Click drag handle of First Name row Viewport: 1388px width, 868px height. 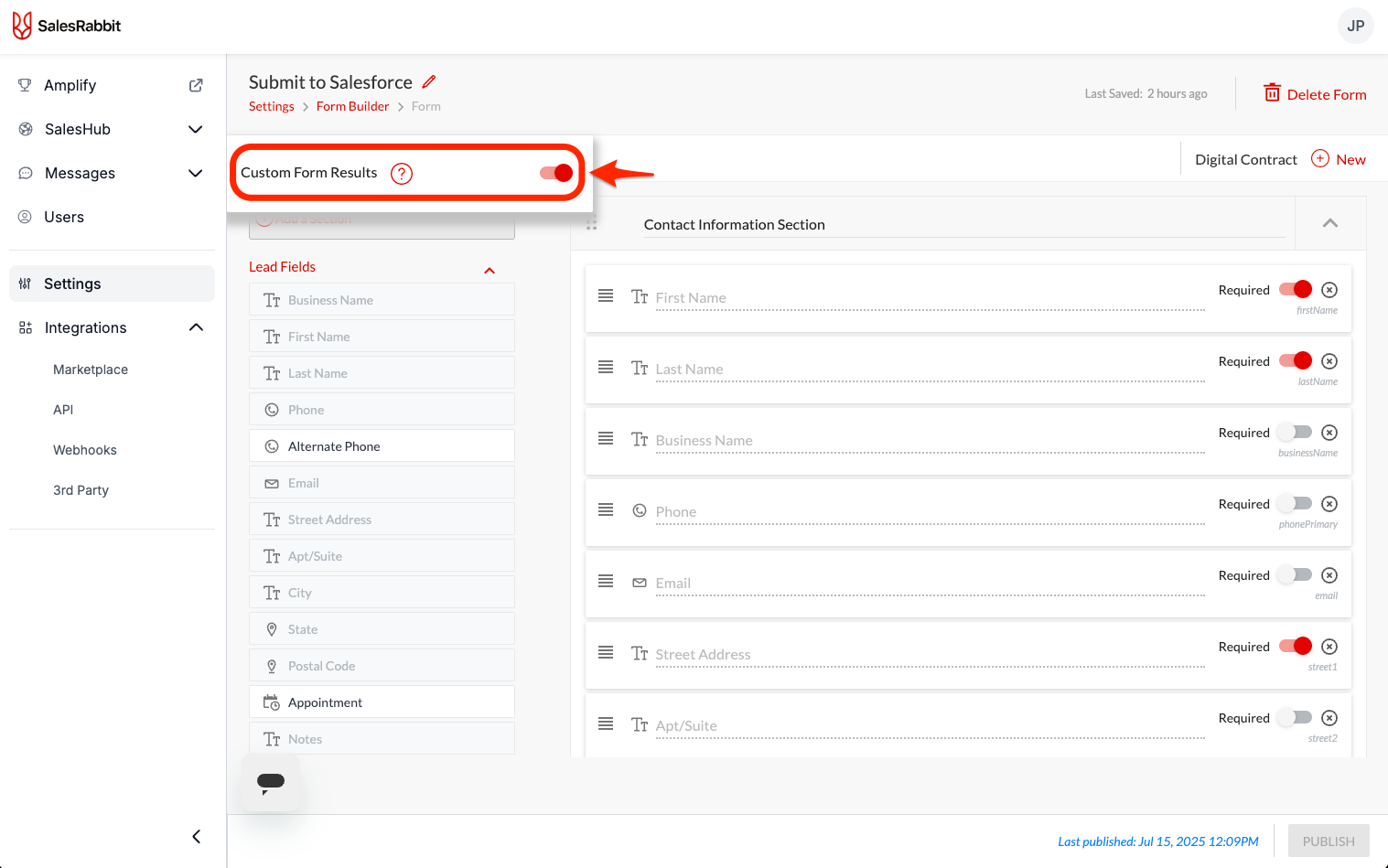606,295
